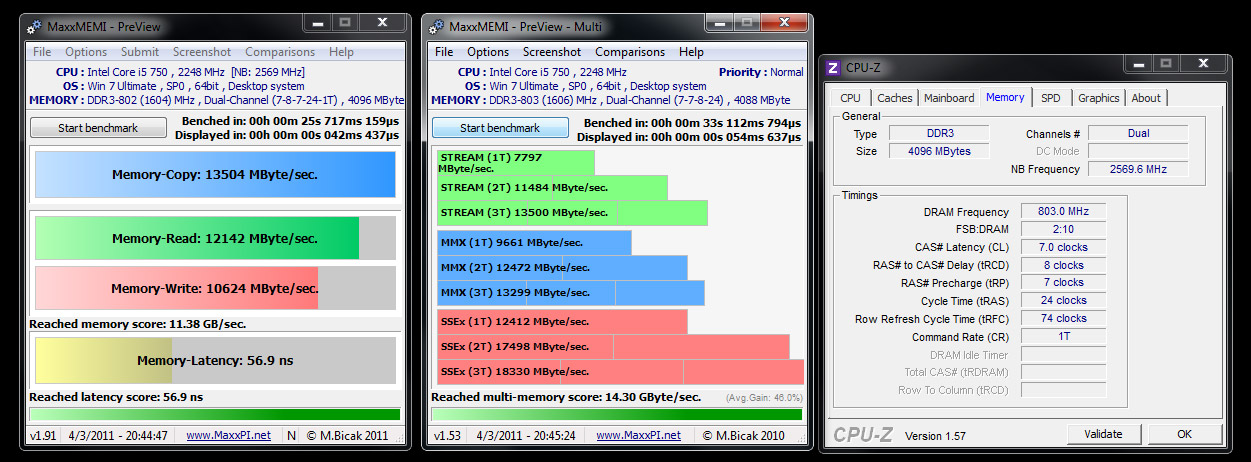Click the v1.91 status bar entry
The height and width of the screenshot is (462, 1251).
point(42,436)
